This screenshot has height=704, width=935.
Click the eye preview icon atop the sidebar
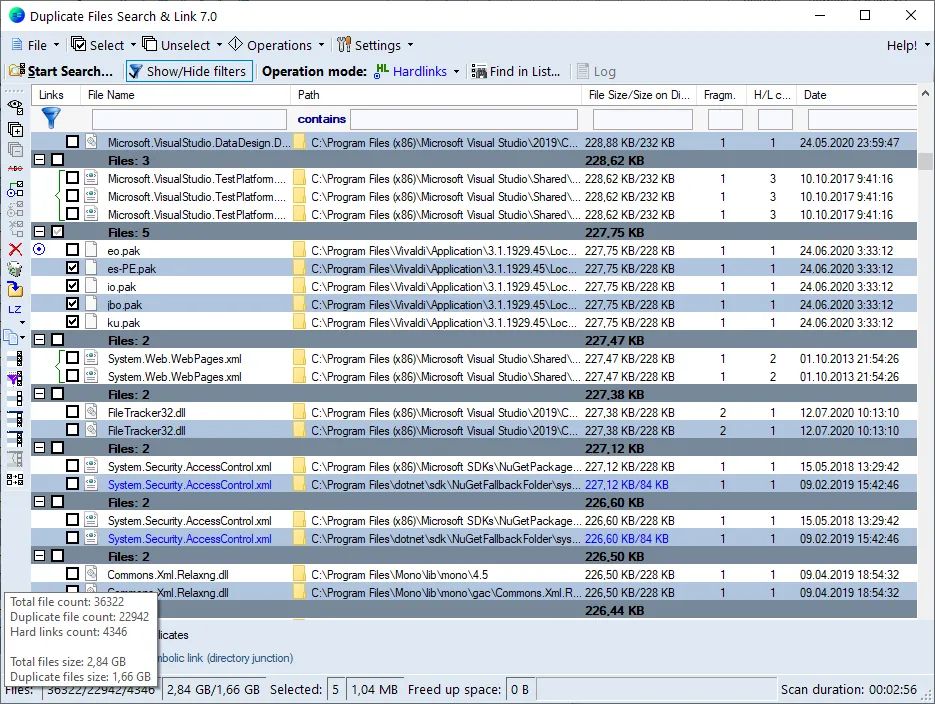coord(13,105)
